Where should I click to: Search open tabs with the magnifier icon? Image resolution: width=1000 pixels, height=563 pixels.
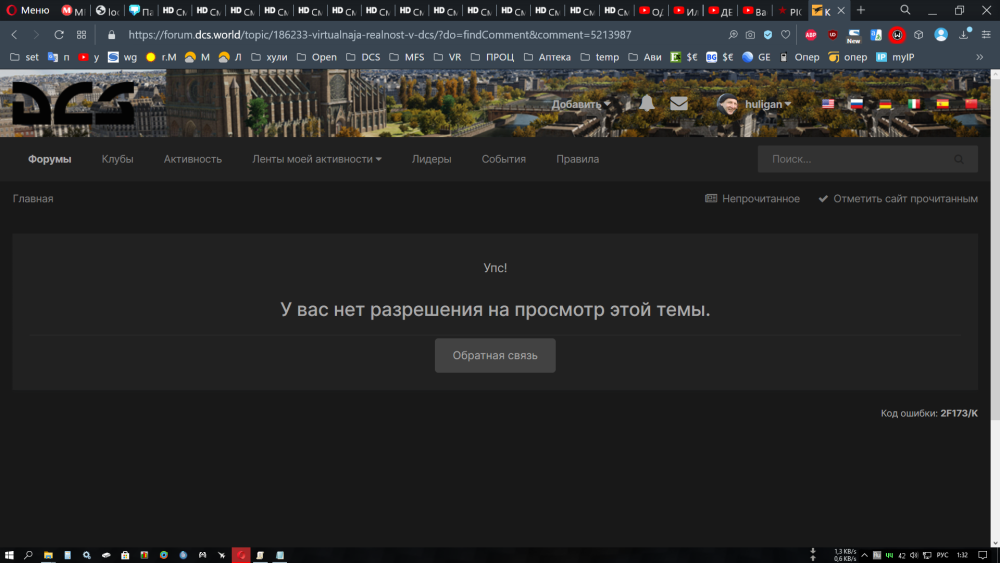(905, 10)
